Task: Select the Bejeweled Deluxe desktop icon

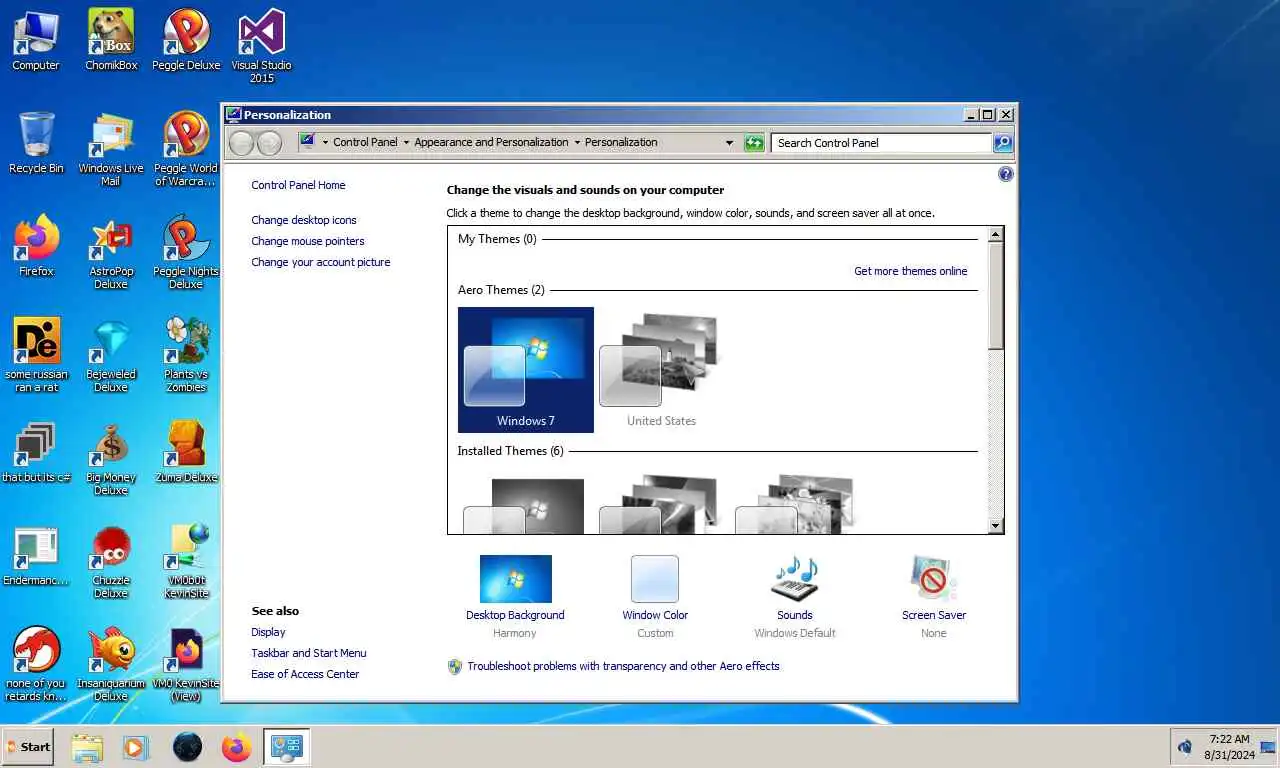Action: pyautogui.click(x=111, y=356)
